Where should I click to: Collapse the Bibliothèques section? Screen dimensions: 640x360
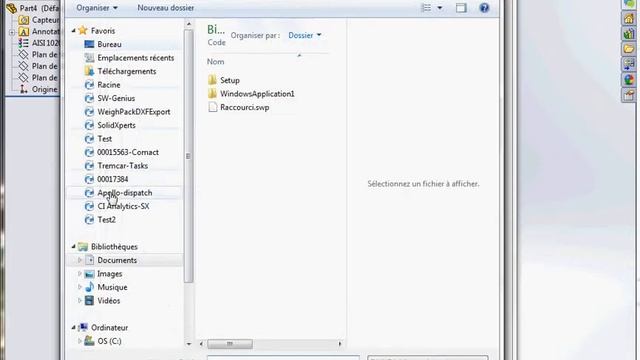coord(74,247)
